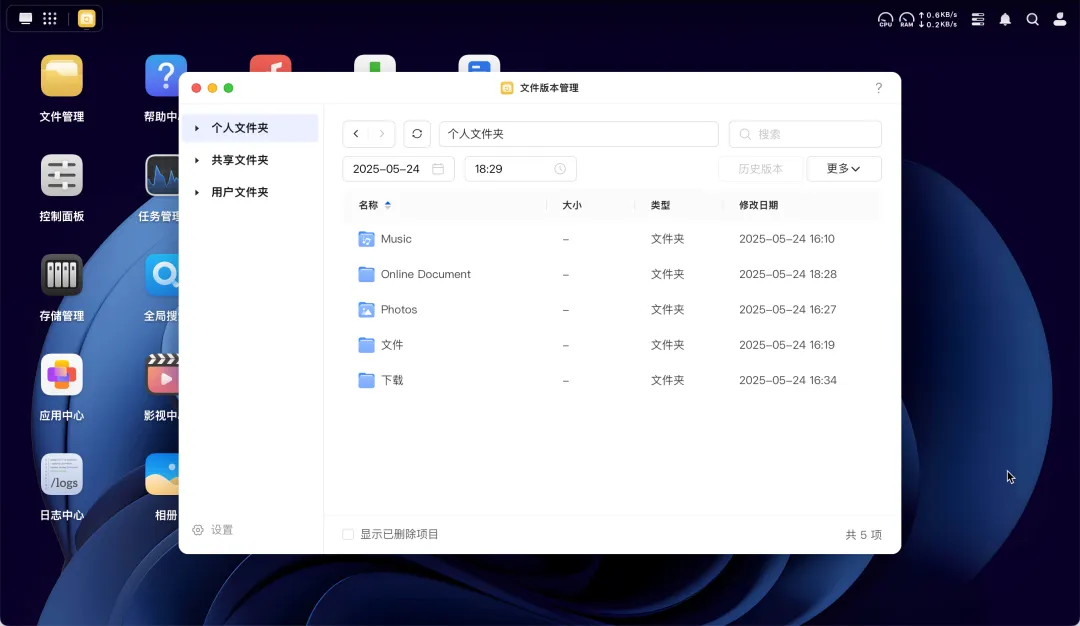Click the 2025-05-24 date field
Viewport: 1080px width, 626px height.
coord(398,169)
